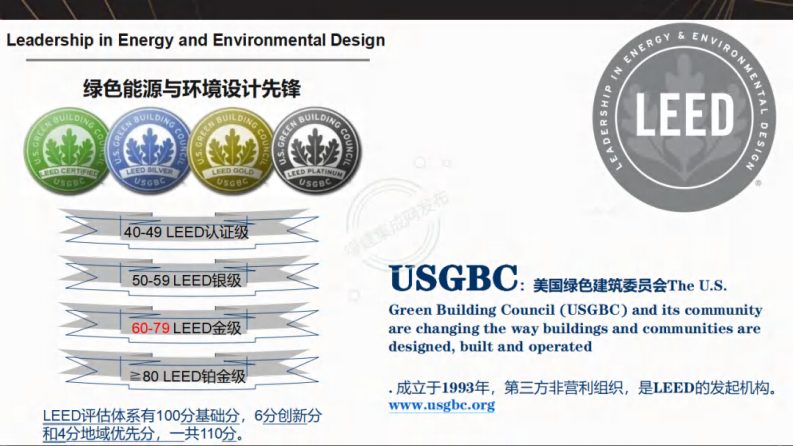Click the line LEED评估体系有100分基础分

tap(182, 416)
